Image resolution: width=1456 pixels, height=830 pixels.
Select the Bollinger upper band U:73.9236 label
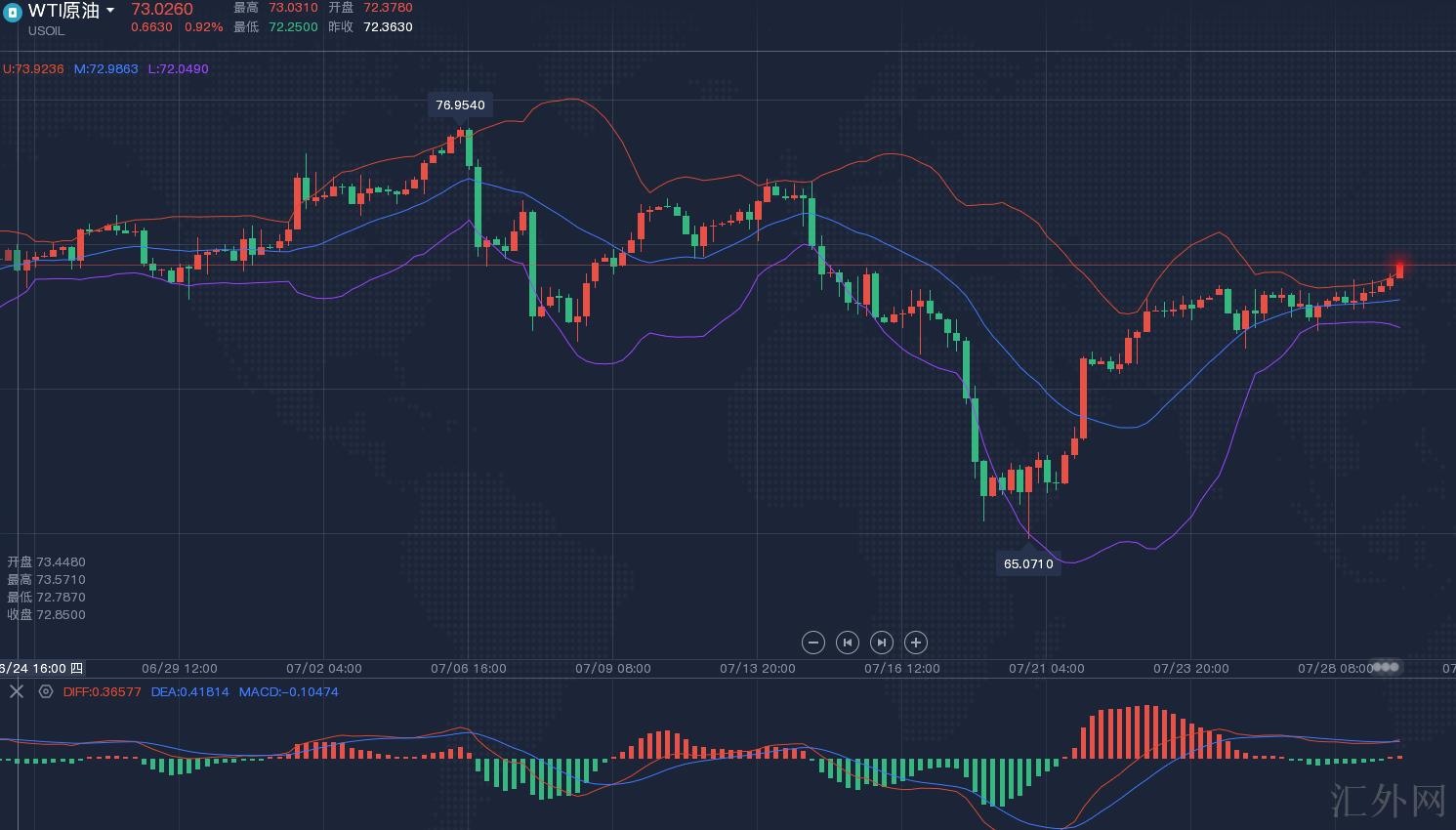[33, 69]
